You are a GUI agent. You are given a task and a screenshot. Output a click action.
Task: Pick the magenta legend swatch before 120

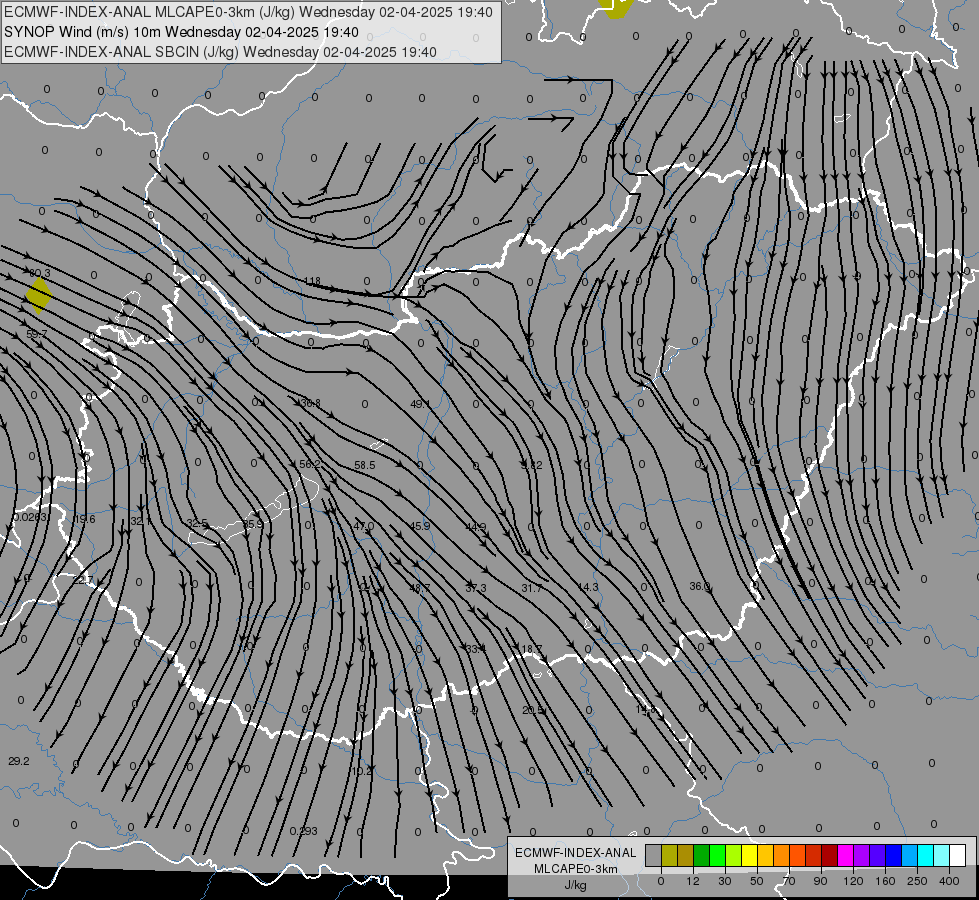point(845,856)
